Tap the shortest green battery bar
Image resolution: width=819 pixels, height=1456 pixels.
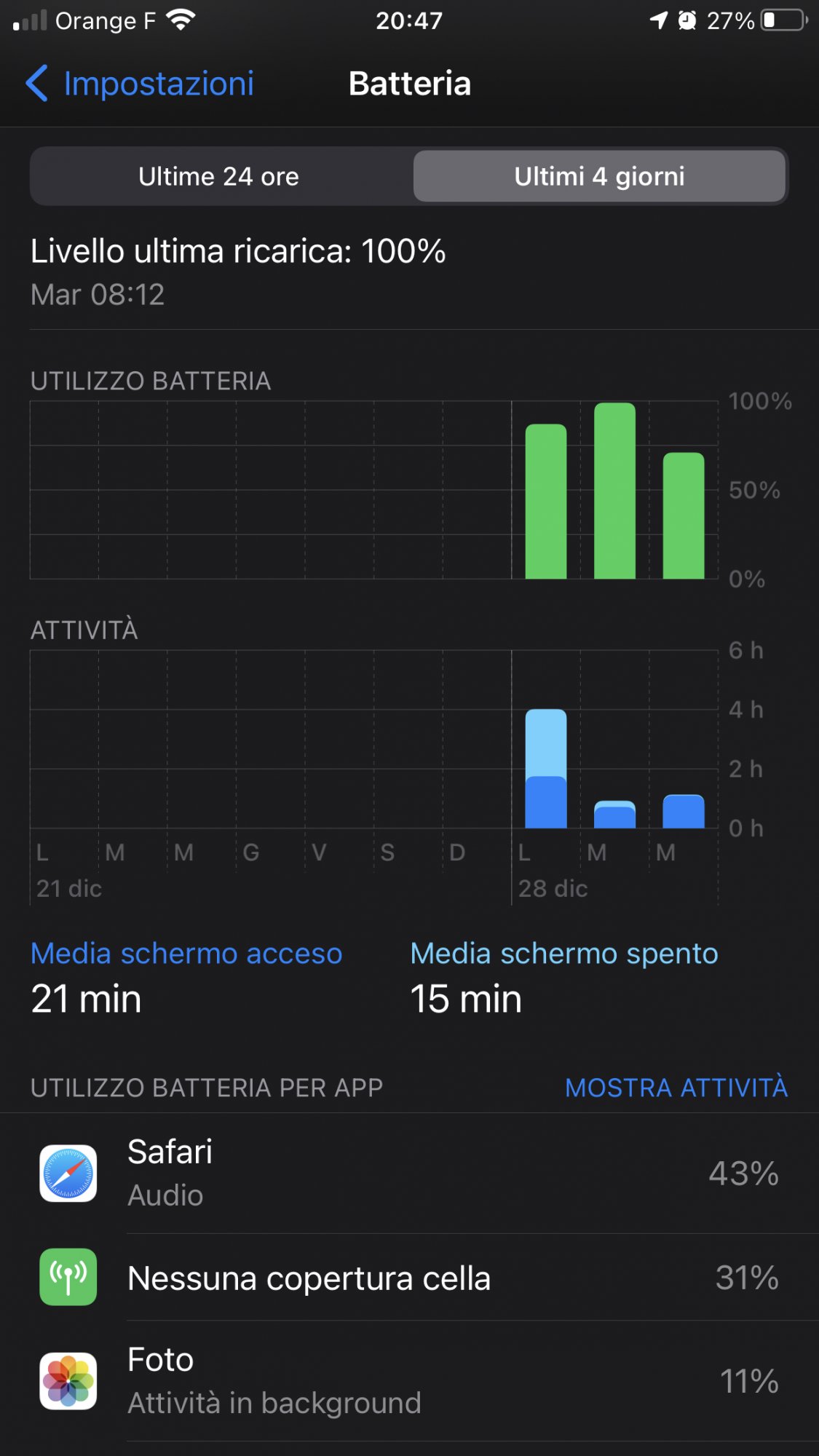coord(684,516)
